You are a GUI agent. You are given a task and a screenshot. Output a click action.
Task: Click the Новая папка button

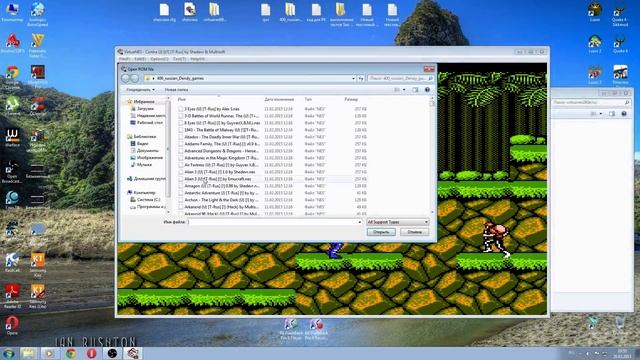[176, 90]
